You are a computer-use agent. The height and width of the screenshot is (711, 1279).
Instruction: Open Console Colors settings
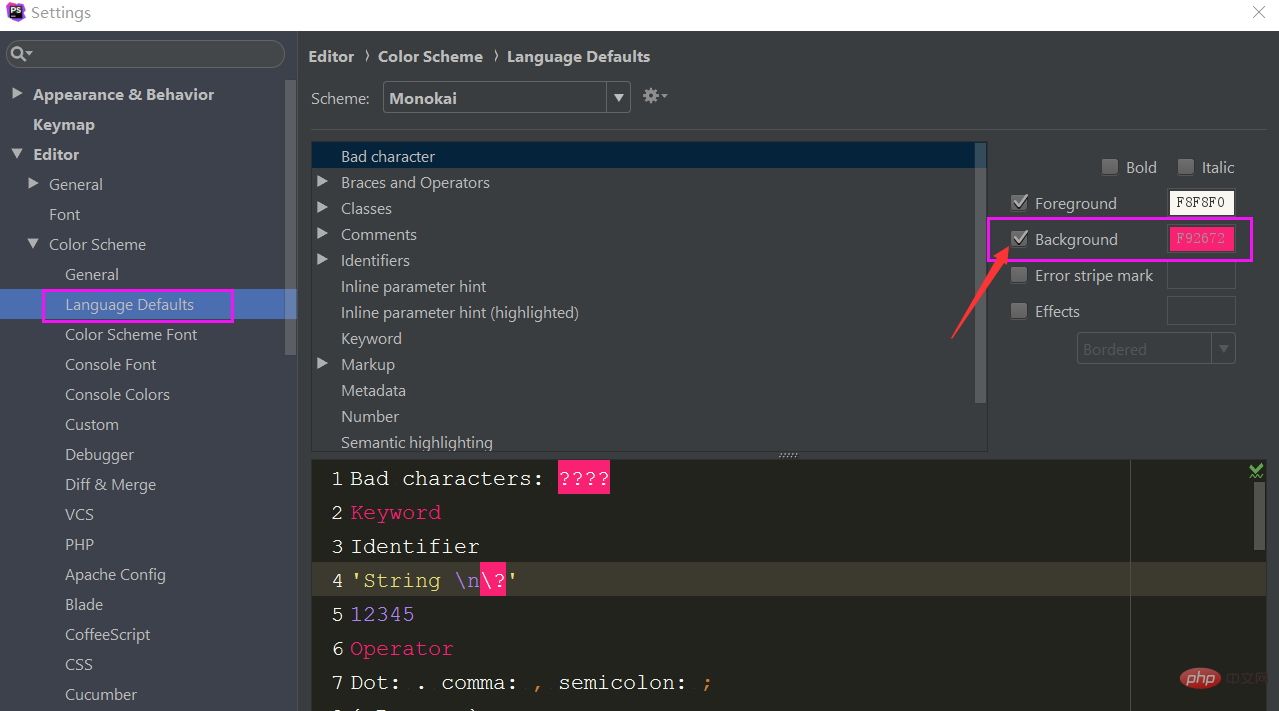tap(118, 394)
